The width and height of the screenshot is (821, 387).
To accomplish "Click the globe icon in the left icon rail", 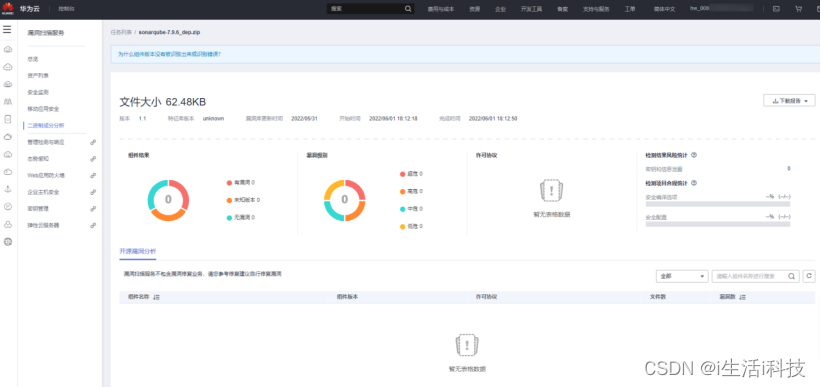I will (x=8, y=242).
